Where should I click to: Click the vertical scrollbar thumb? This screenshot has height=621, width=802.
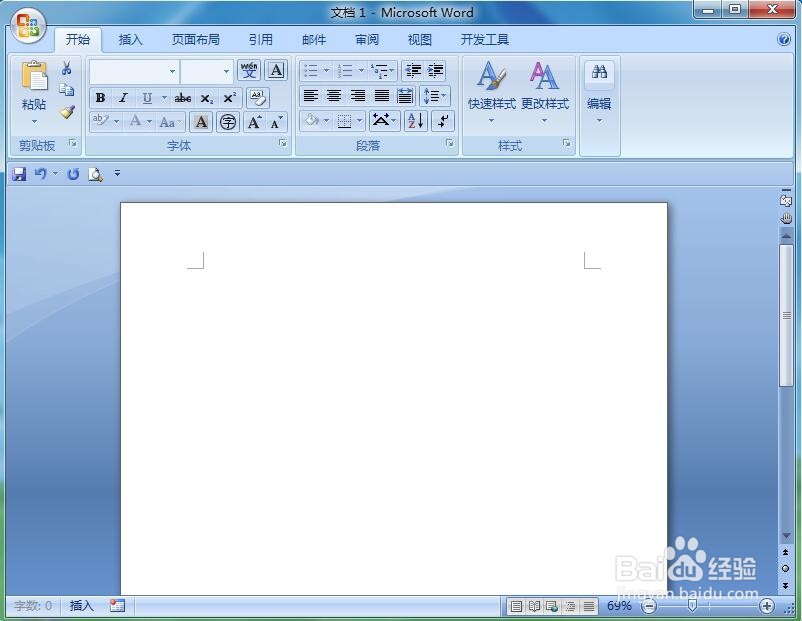[786, 316]
